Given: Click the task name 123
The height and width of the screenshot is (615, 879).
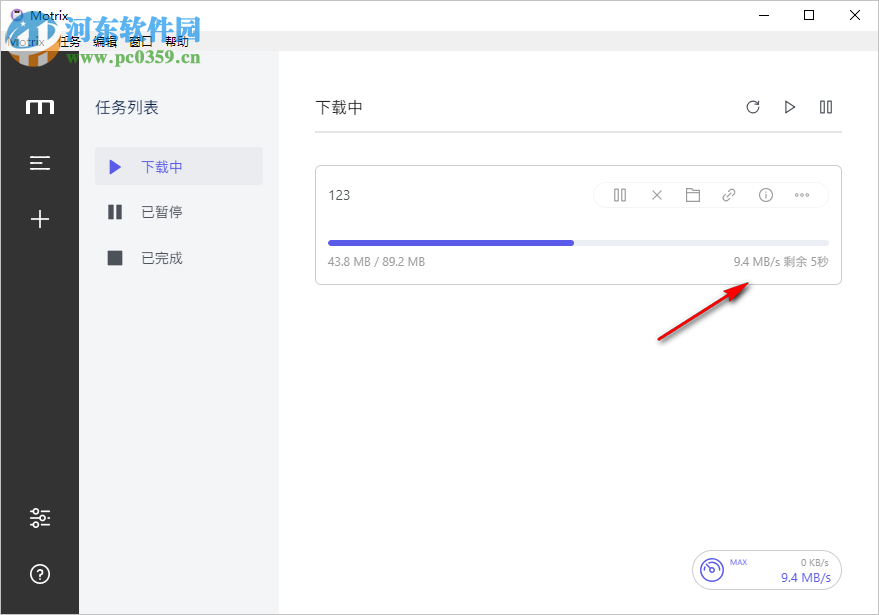Looking at the screenshot, I should (x=339, y=195).
